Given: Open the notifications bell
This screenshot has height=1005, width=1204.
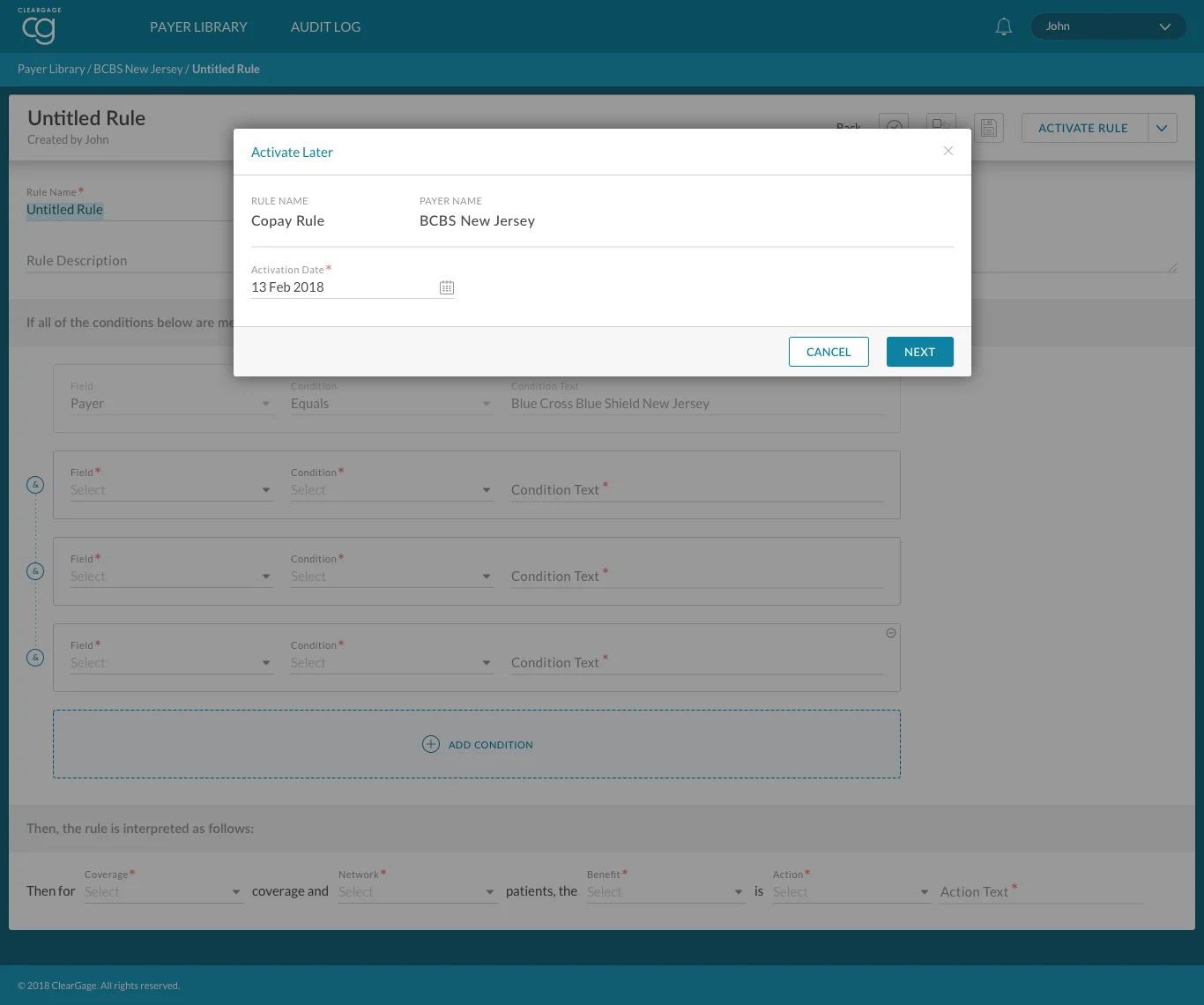Looking at the screenshot, I should click(1003, 26).
